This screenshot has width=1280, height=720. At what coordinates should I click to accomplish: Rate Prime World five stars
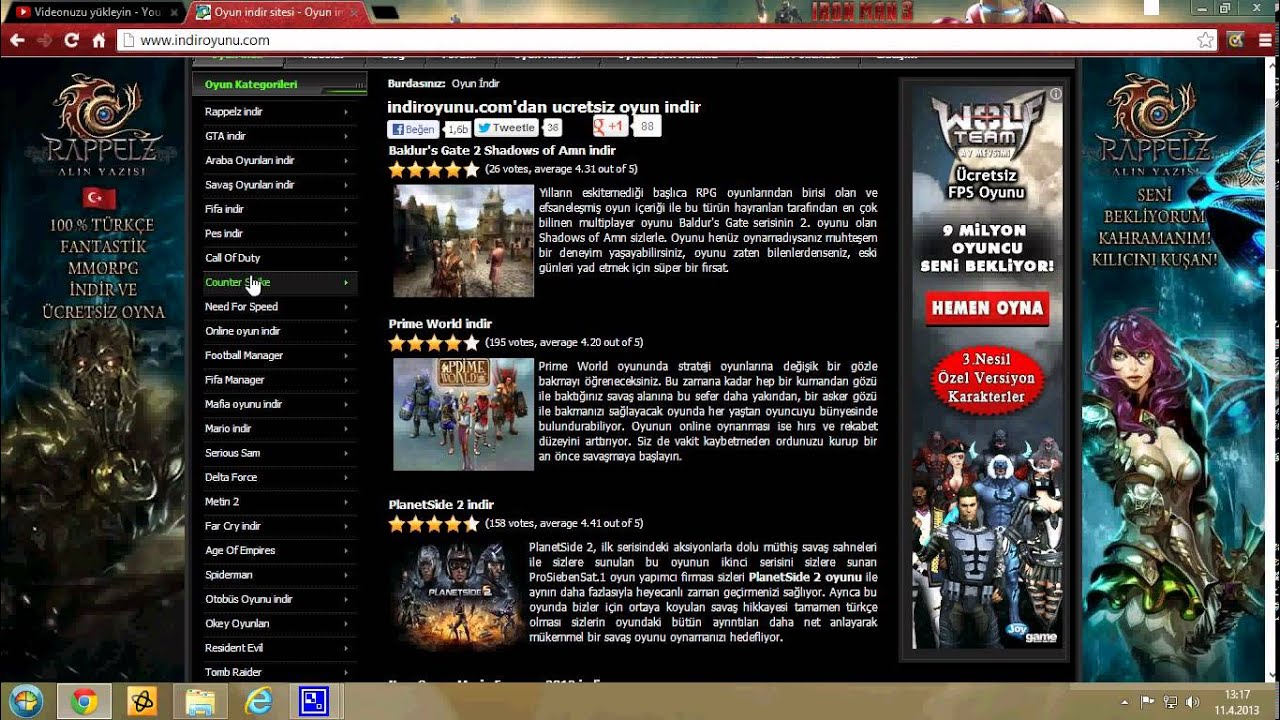pyautogui.click(x=472, y=343)
